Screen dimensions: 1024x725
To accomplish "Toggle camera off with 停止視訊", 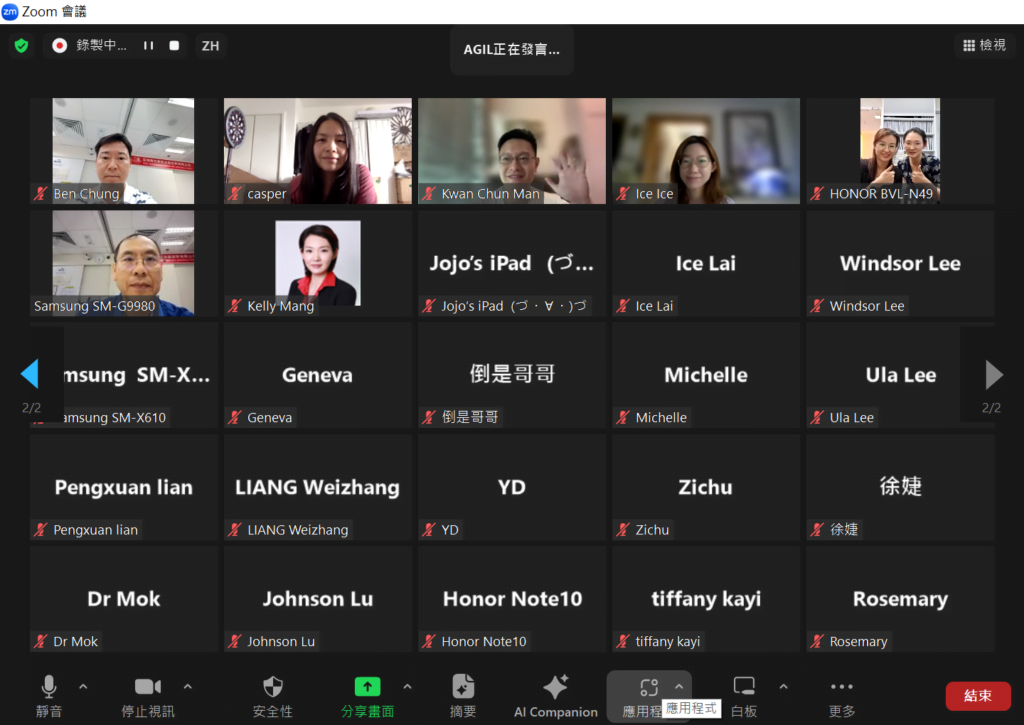I will (148, 687).
